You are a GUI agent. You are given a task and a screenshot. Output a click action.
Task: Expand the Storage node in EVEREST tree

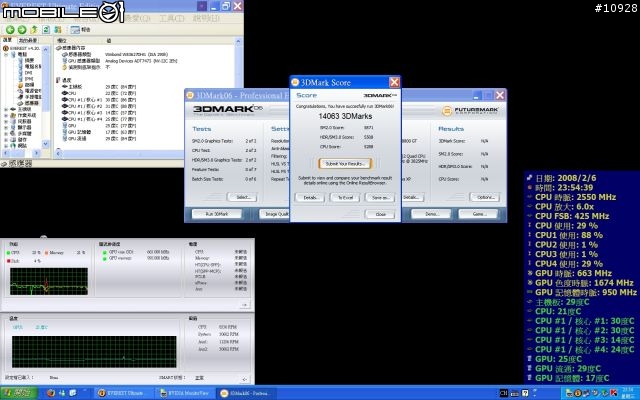6,140
